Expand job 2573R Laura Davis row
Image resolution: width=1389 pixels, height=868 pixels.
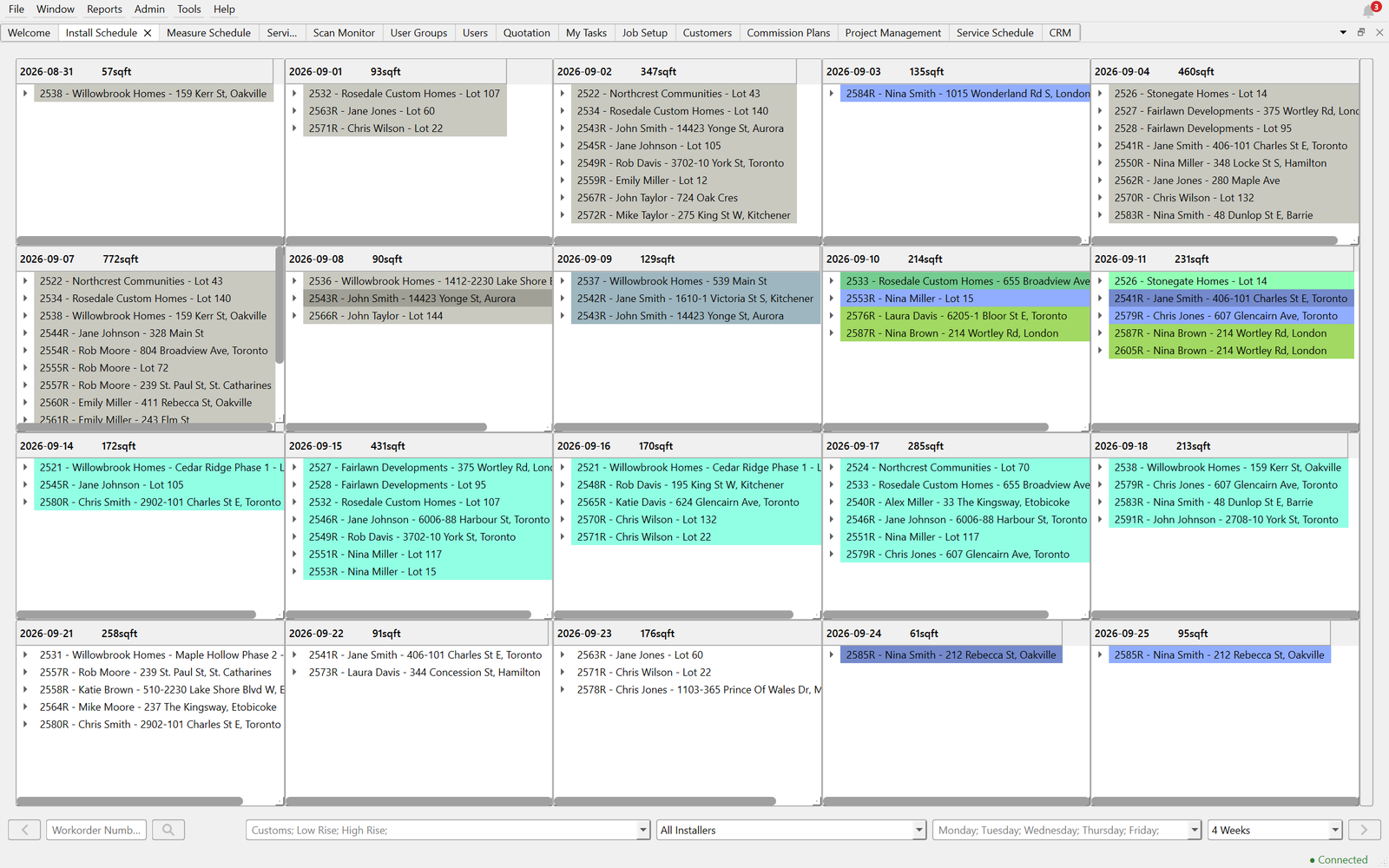pyautogui.click(x=294, y=673)
